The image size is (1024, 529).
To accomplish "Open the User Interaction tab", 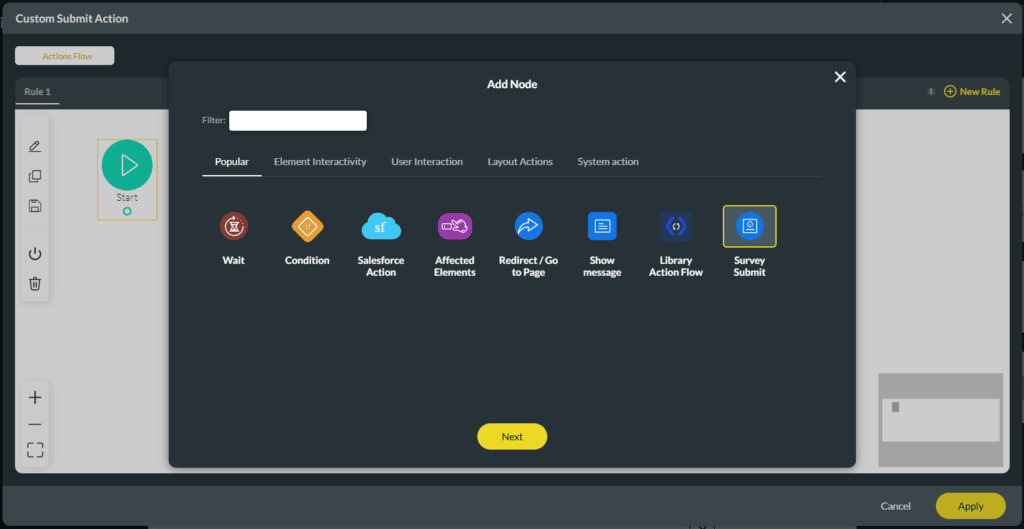I will tap(427, 162).
